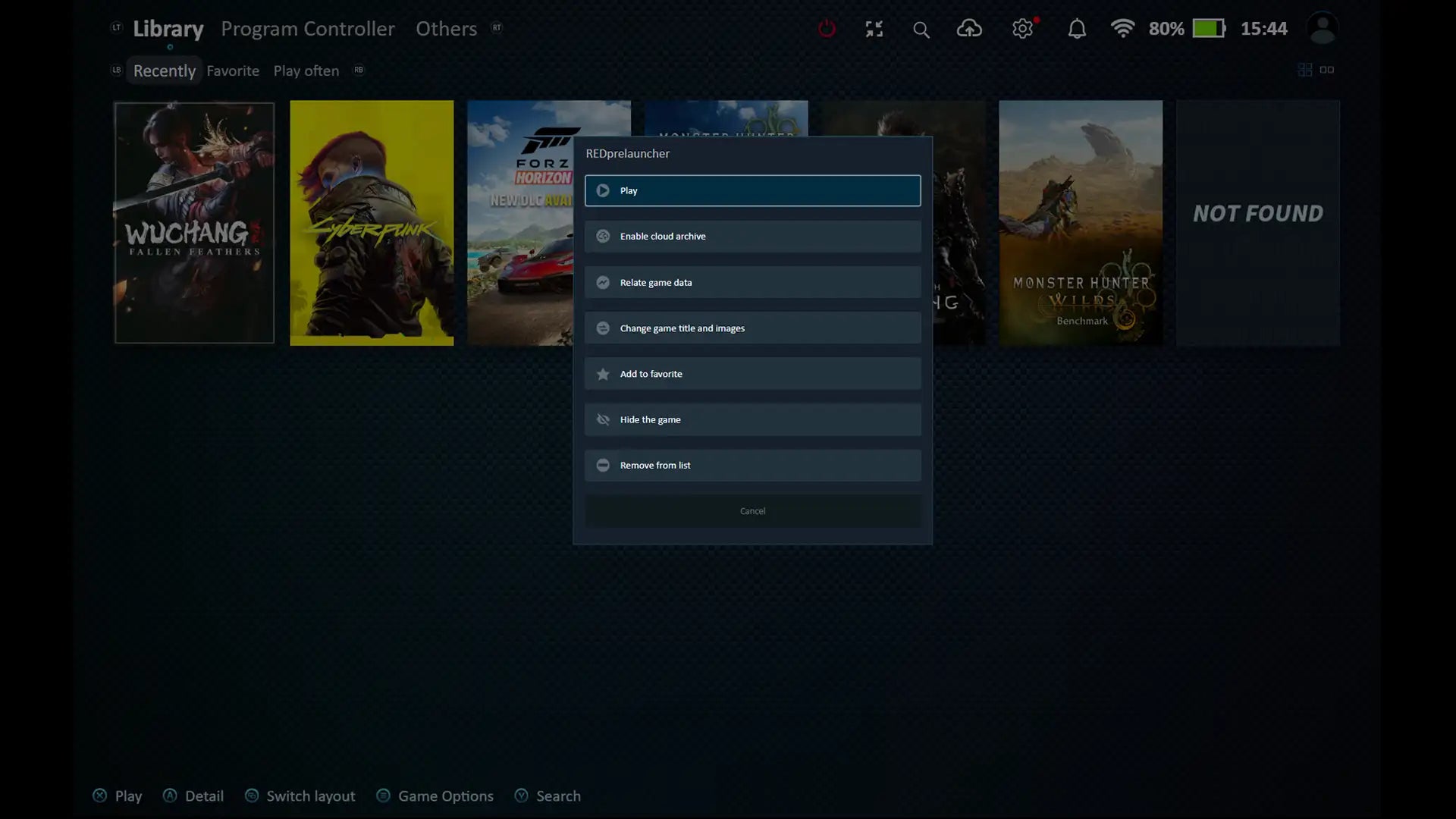The height and width of the screenshot is (819, 1456).
Task: Click the cloud archive icon
Action: (603, 237)
